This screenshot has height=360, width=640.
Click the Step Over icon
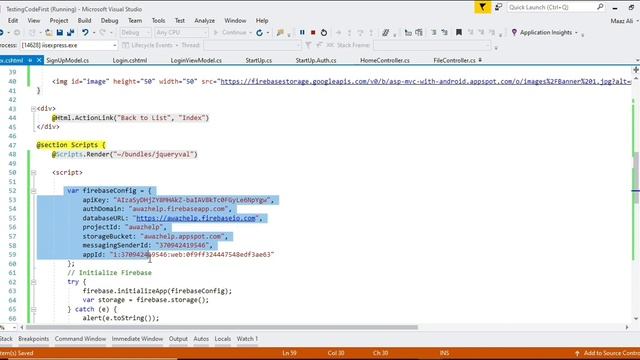click(x=360, y=32)
